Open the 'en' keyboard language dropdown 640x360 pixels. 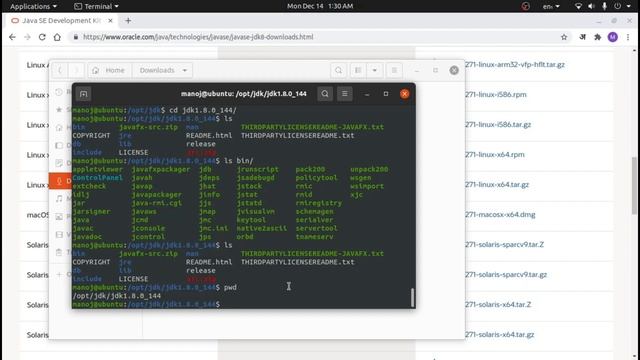(551, 6)
